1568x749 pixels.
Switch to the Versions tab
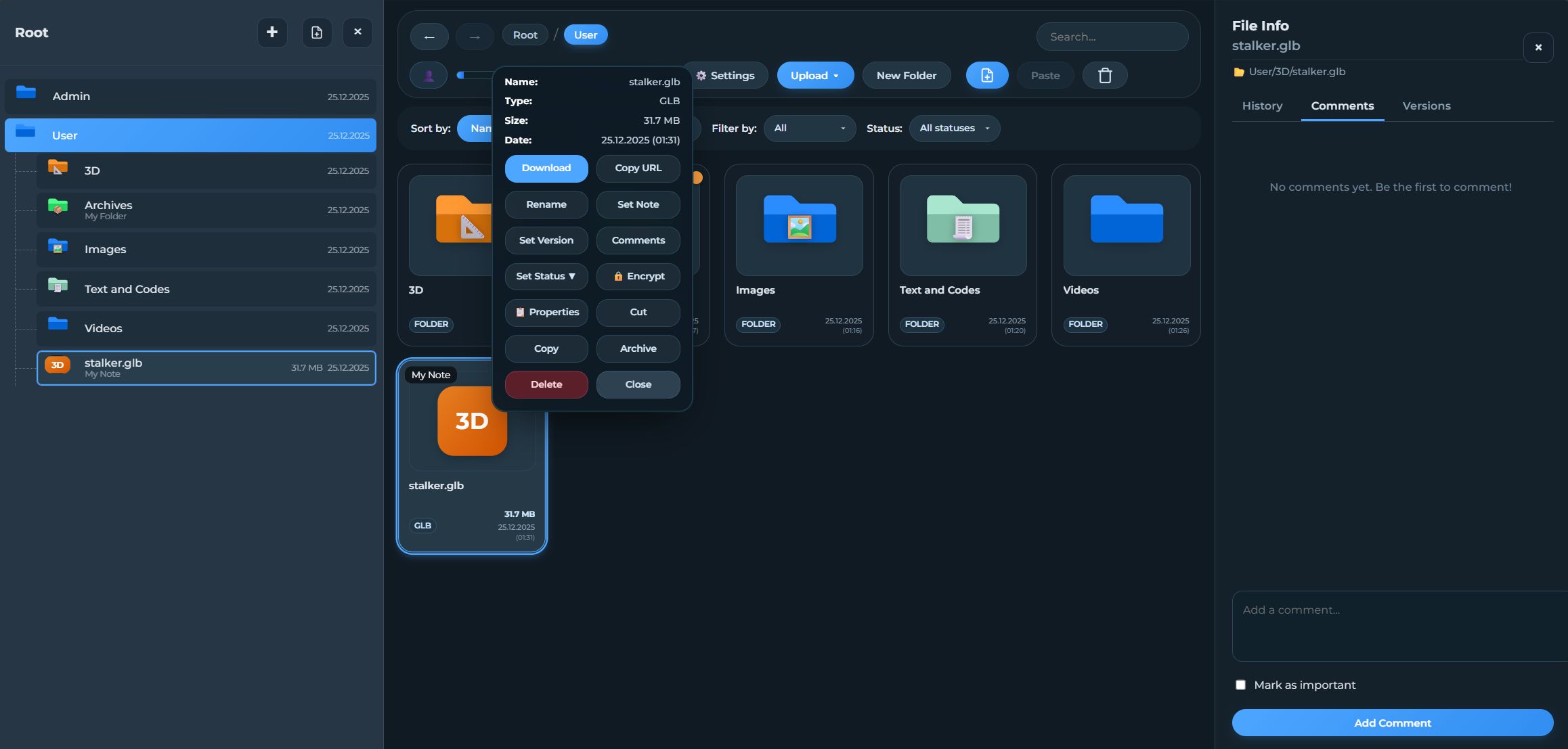click(1426, 106)
